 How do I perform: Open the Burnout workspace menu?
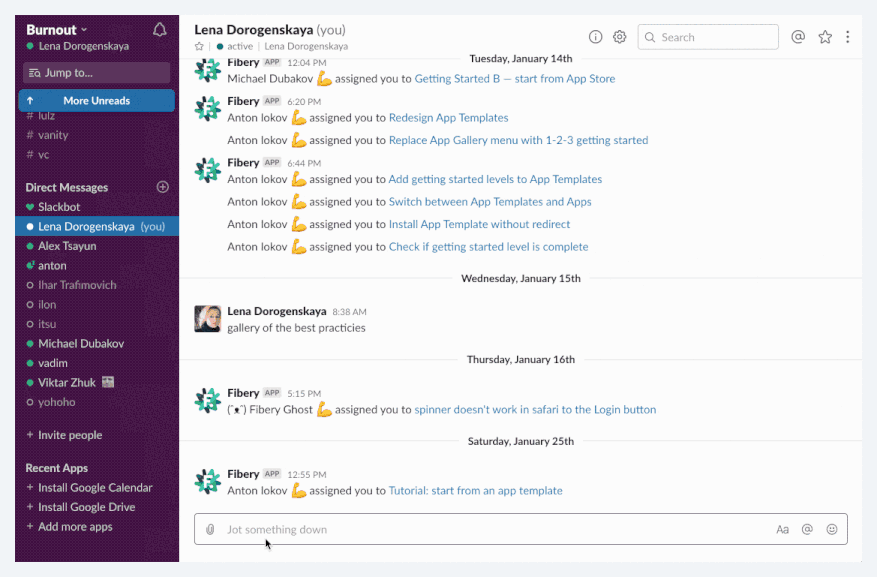(x=56, y=30)
